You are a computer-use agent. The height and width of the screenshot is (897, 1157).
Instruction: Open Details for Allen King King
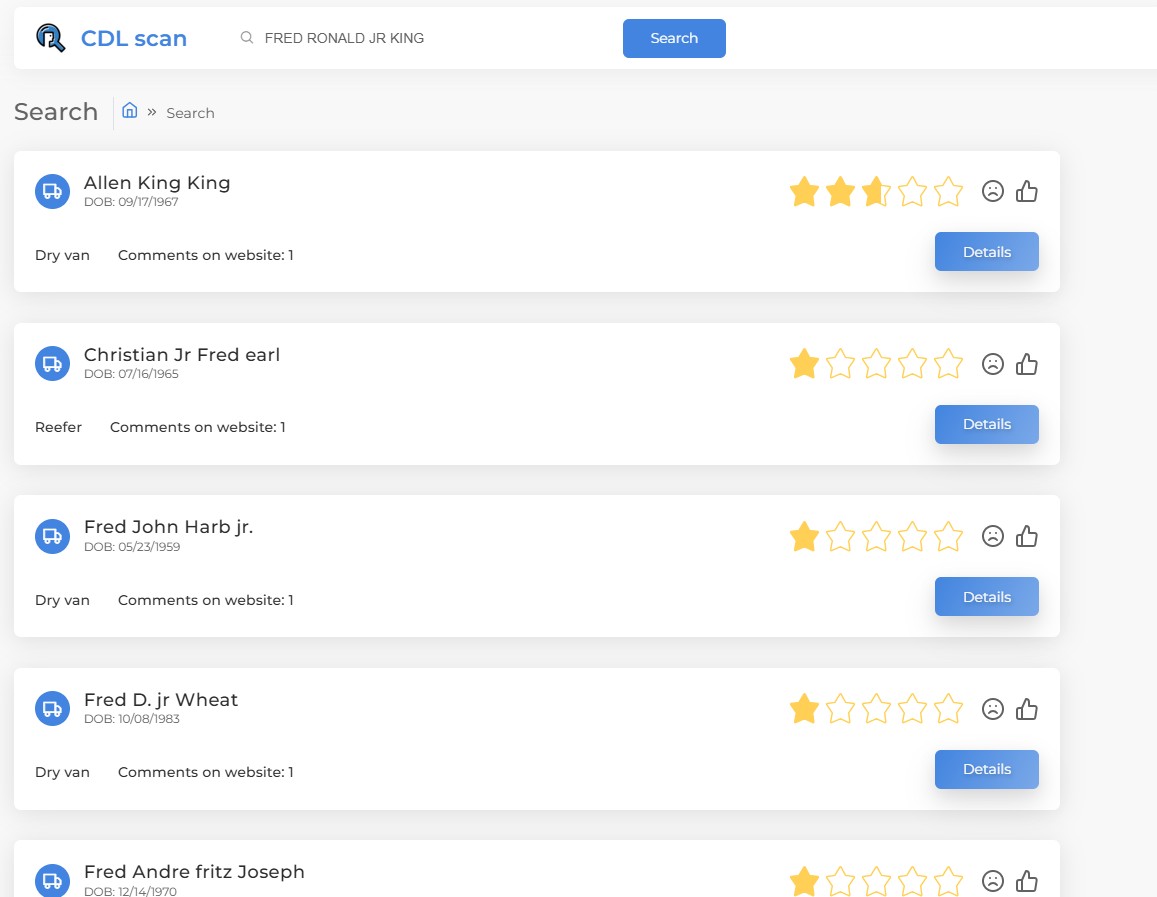point(986,252)
